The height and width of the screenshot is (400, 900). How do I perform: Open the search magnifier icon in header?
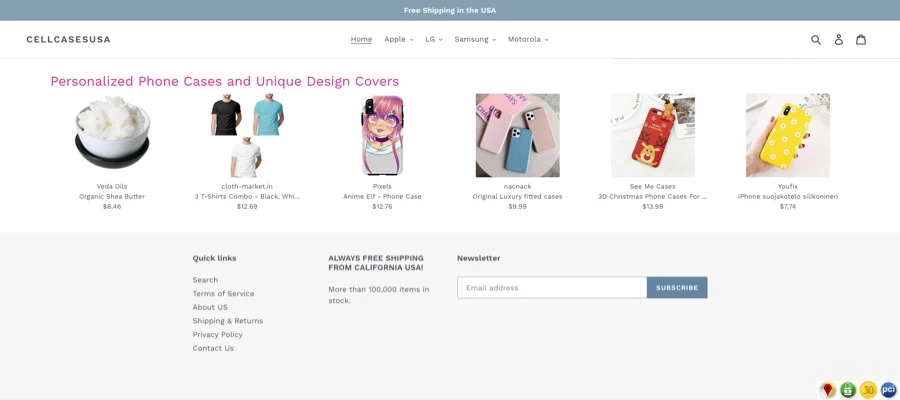click(x=816, y=40)
